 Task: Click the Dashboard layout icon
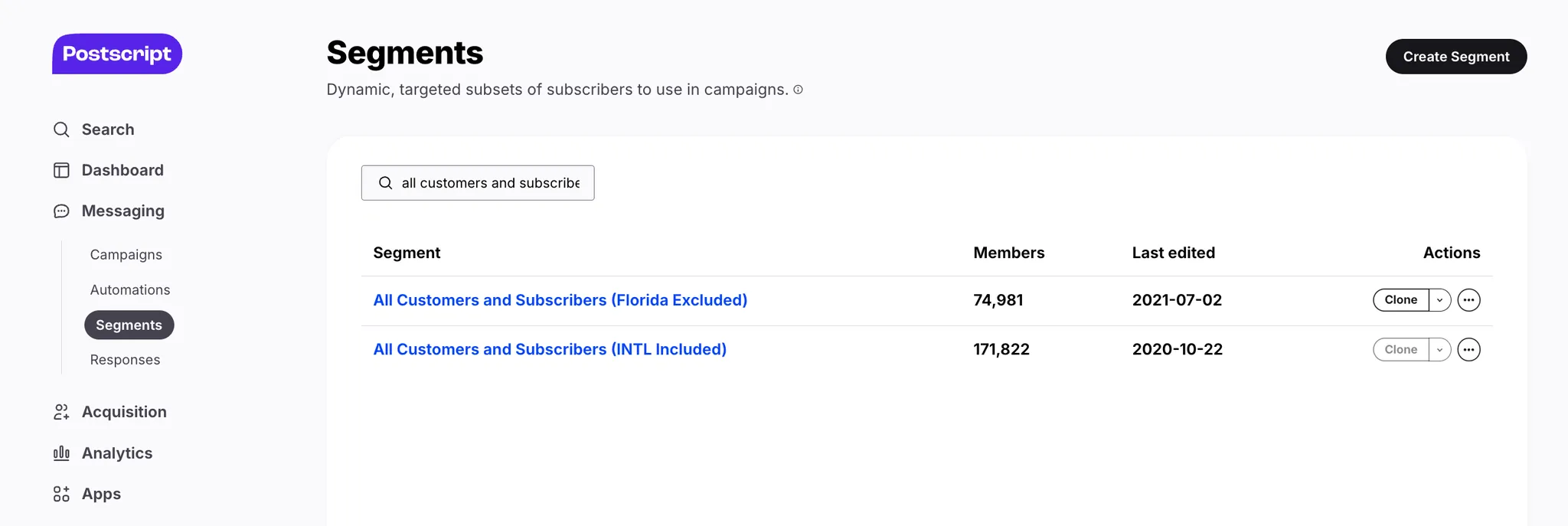pyautogui.click(x=61, y=170)
